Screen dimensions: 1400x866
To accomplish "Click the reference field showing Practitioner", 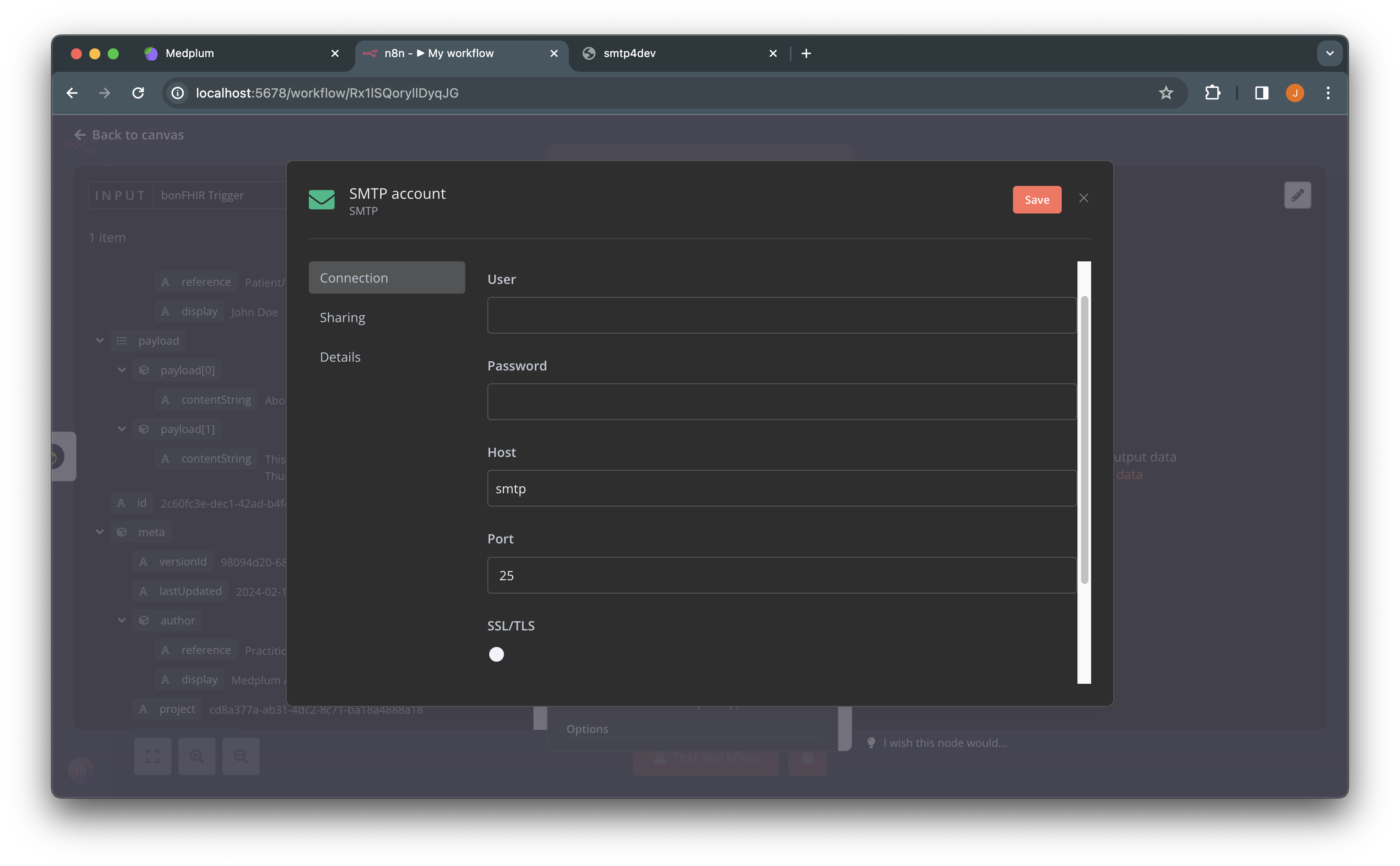I will (x=196, y=650).
